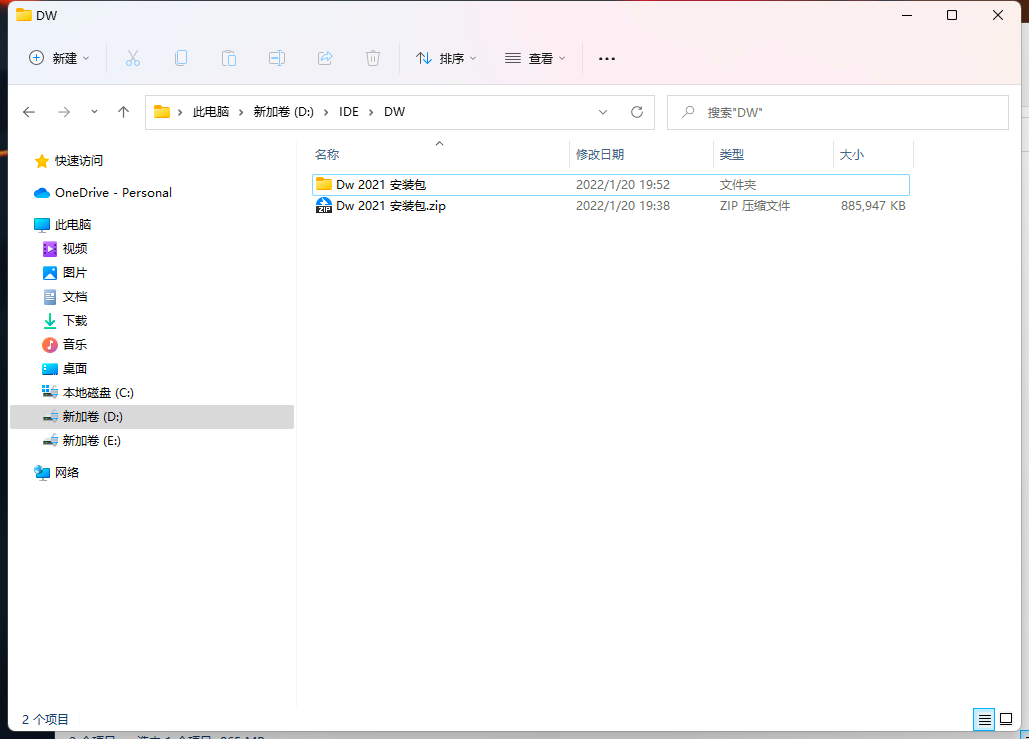This screenshot has width=1029, height=739.
Task: Go forward with the right arrow
Action: (x=64, y=112)
